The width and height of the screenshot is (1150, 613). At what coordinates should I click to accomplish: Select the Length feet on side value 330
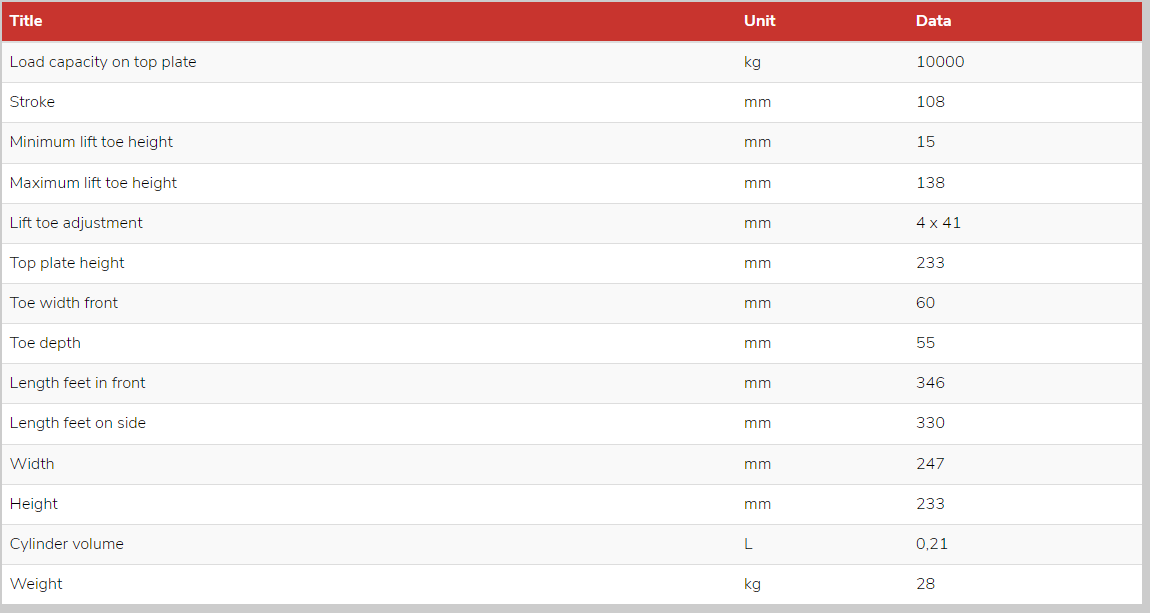click(x=930, y=423)
